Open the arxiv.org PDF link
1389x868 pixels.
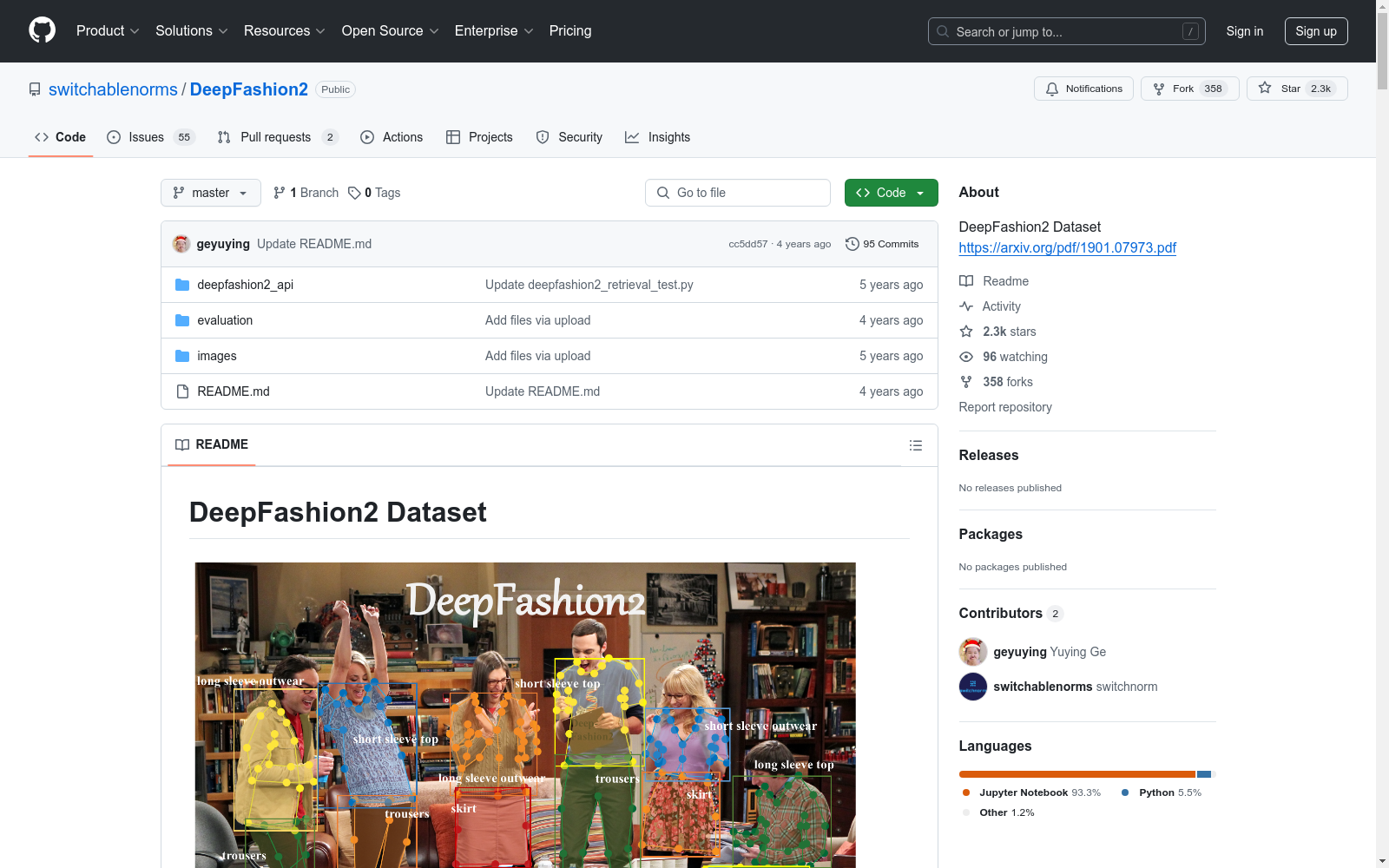point(1067,247)
